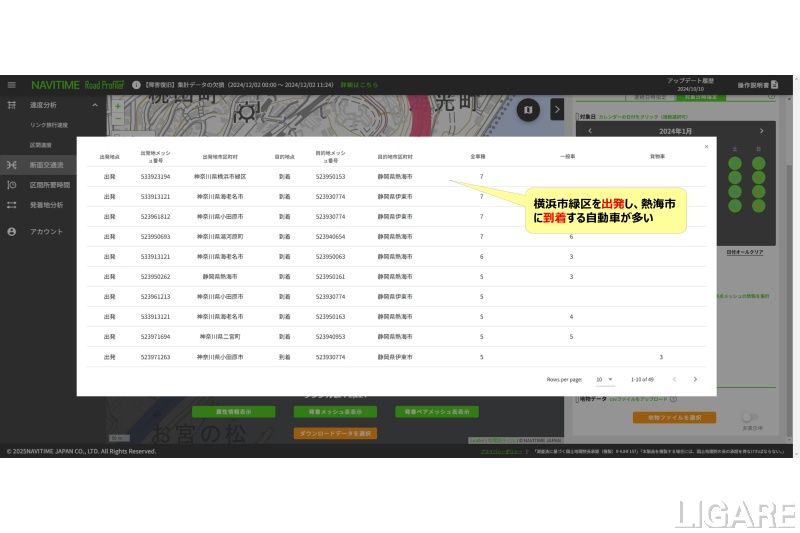The height and width of the screenshot is (533, 800).
Task: Click the ダウンロードデータを選択 orange button
Action: (335, 433)
